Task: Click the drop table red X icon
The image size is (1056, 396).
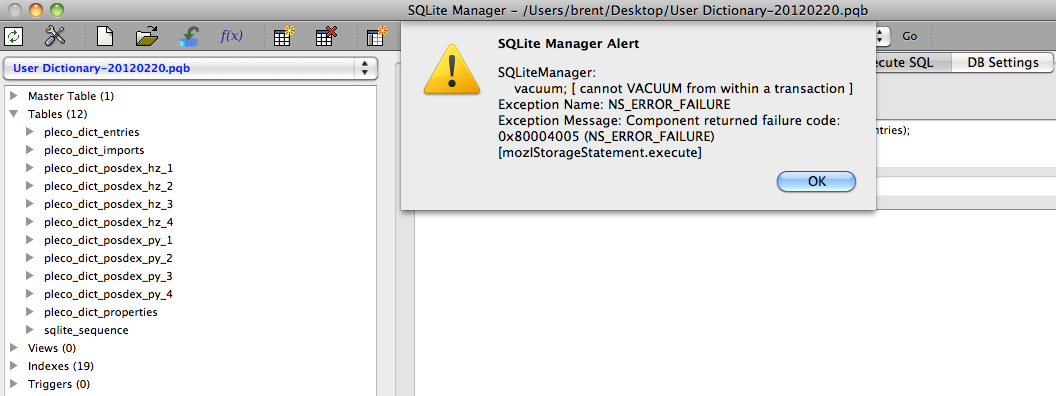Action: click(327, 36)
